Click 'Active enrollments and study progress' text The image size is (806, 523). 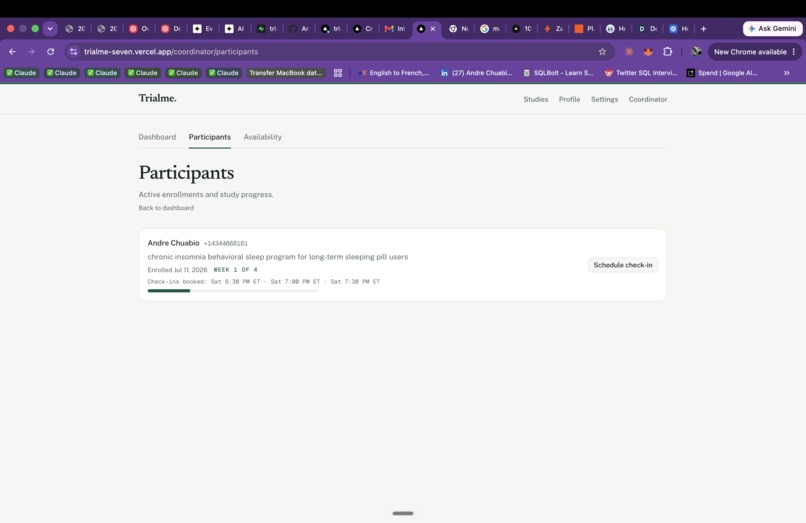(x=206, y=194)
